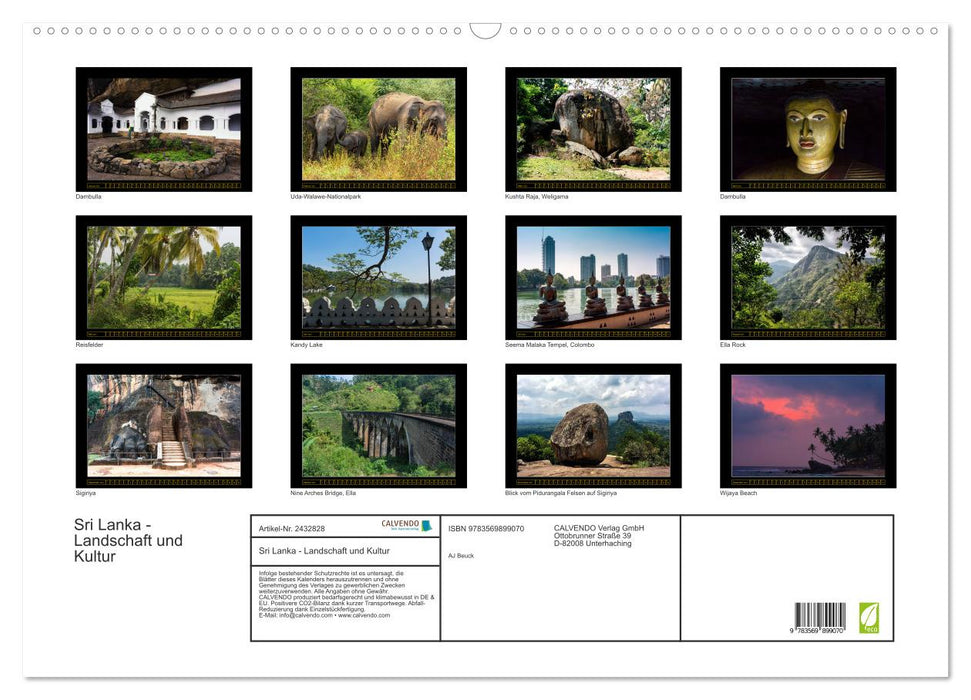Screen dimensions: 971x700
Task: Click the 'Kushta Raja, Weligama' caption
Action: (x=536, y=196)
